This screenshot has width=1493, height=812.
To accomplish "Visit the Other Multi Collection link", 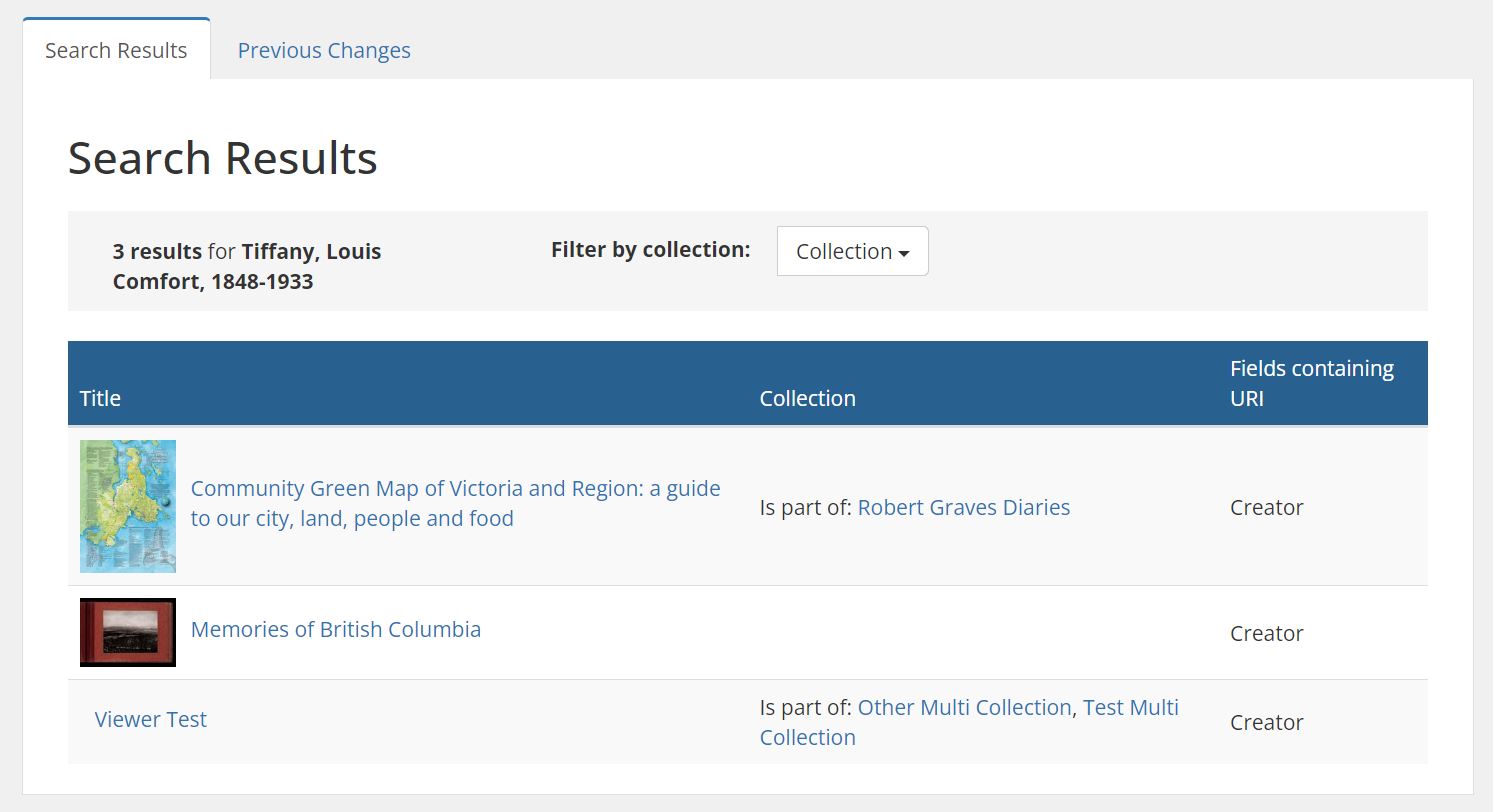I will click(x=965, y=707).
